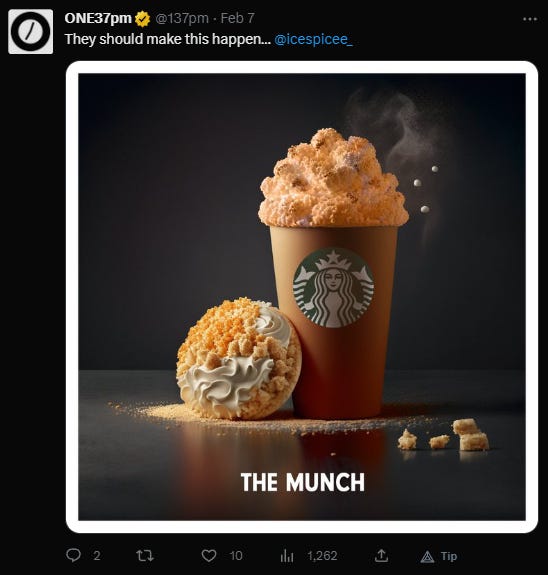This screenshot has width=548, height=575.
Task: Open the three-dot more options menu
Action: 530,19
